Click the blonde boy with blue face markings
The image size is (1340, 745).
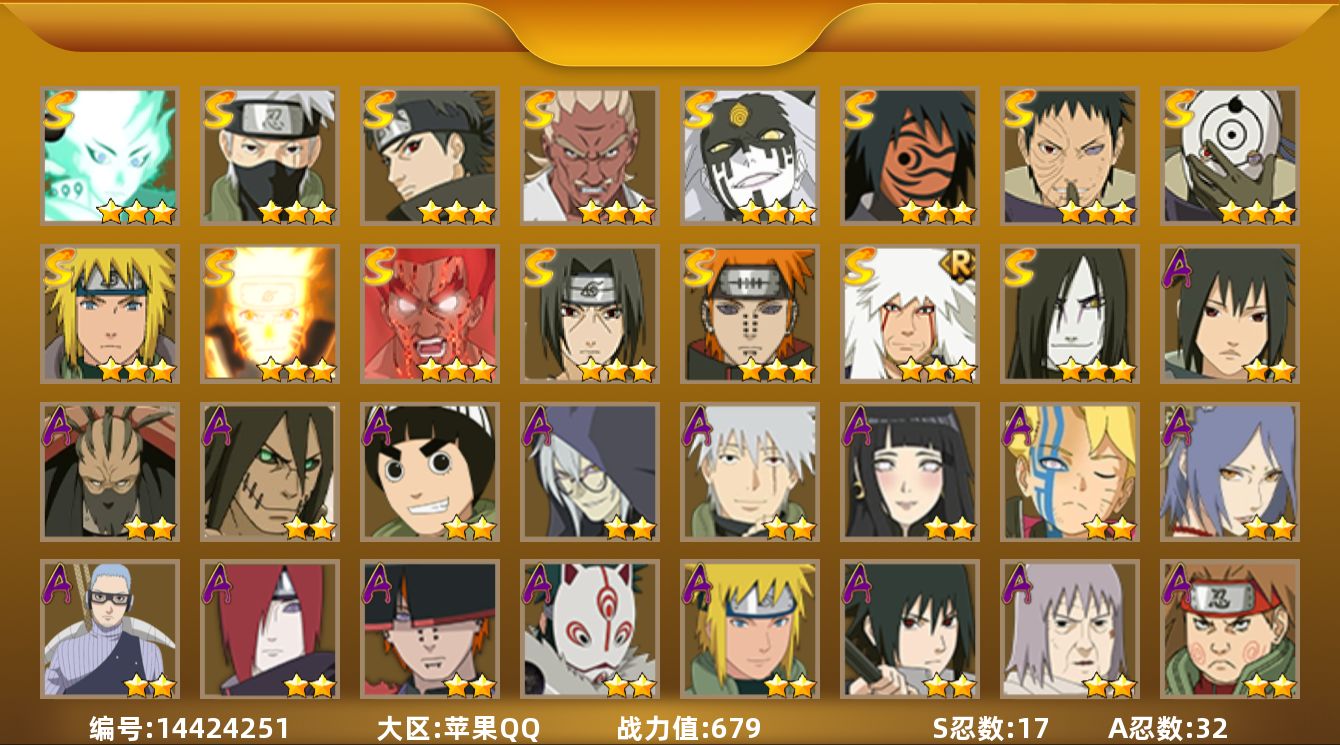point(1070,472)
